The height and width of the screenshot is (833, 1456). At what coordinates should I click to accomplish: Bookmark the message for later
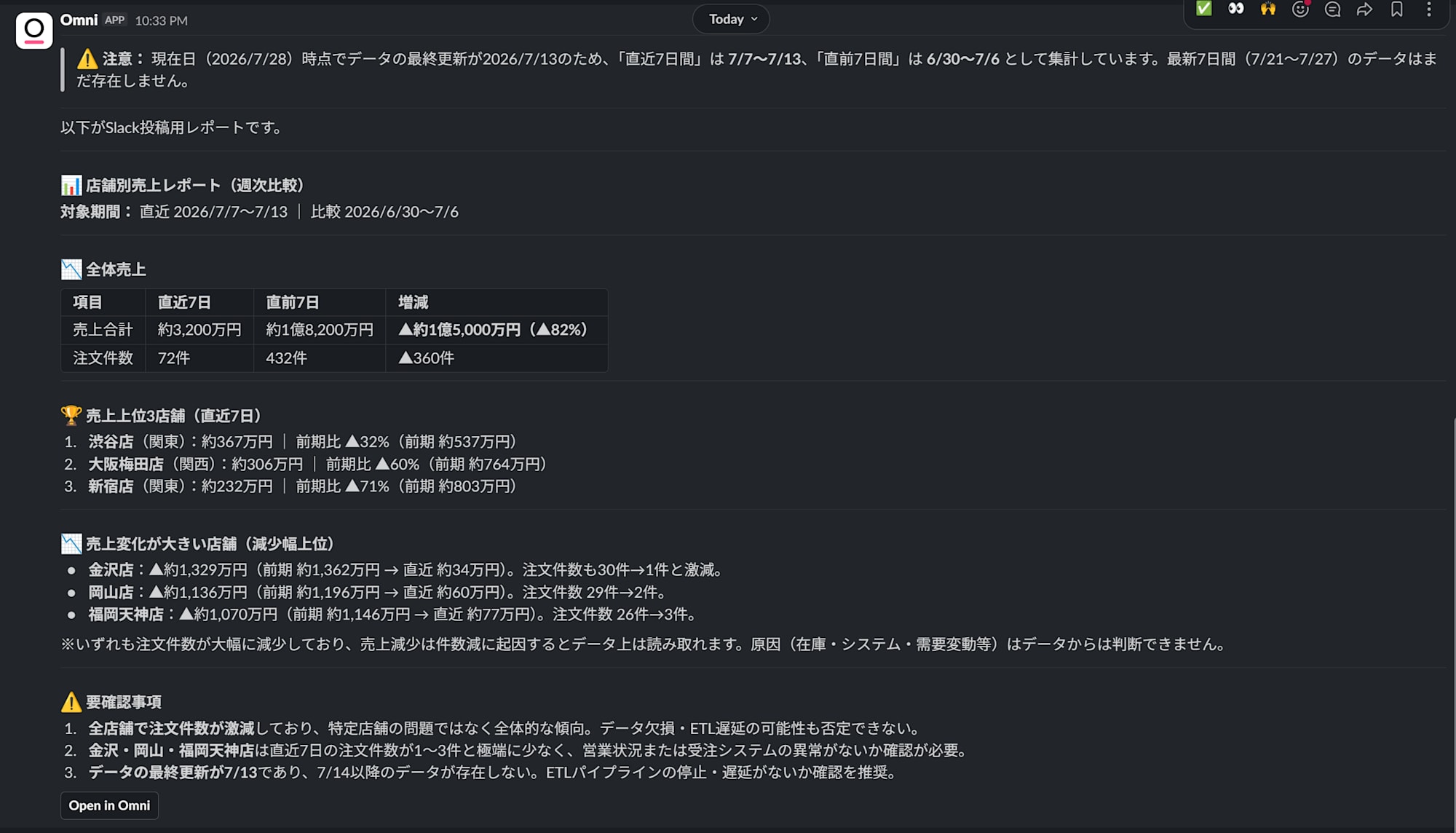(x=1397, y=9)
